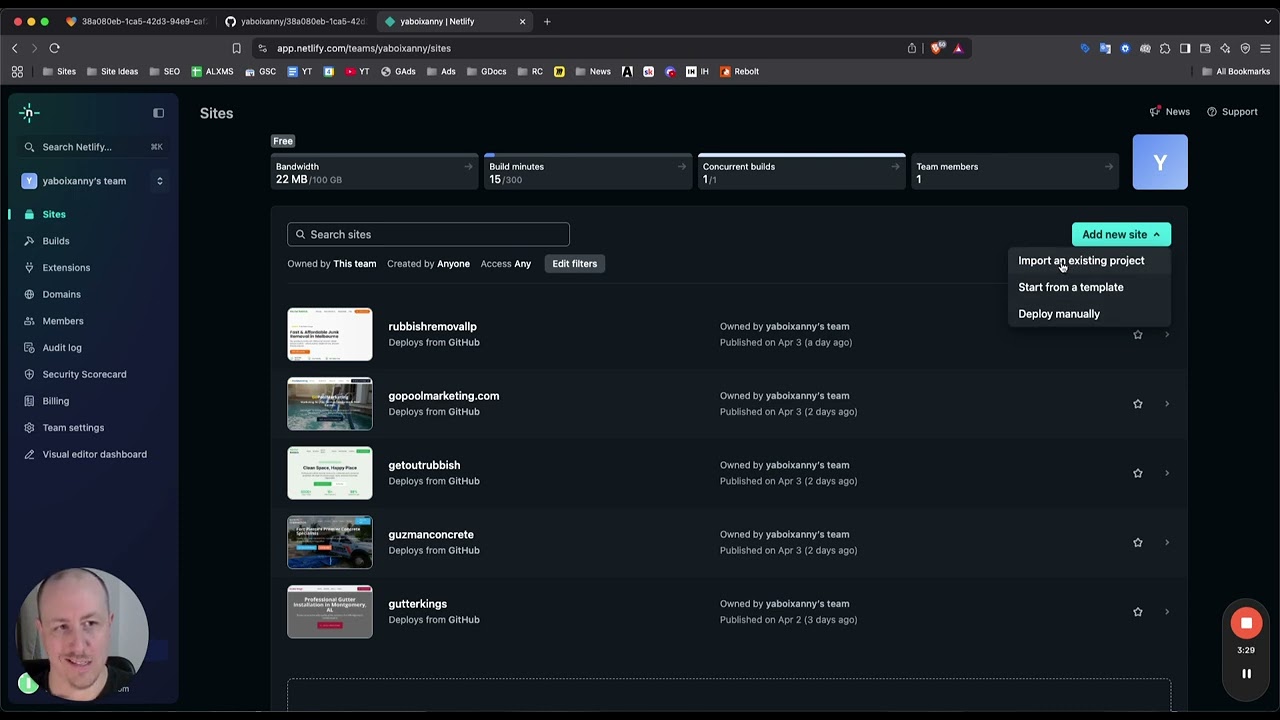
Task: Stop the screen recording red button
Action: 1246,623
